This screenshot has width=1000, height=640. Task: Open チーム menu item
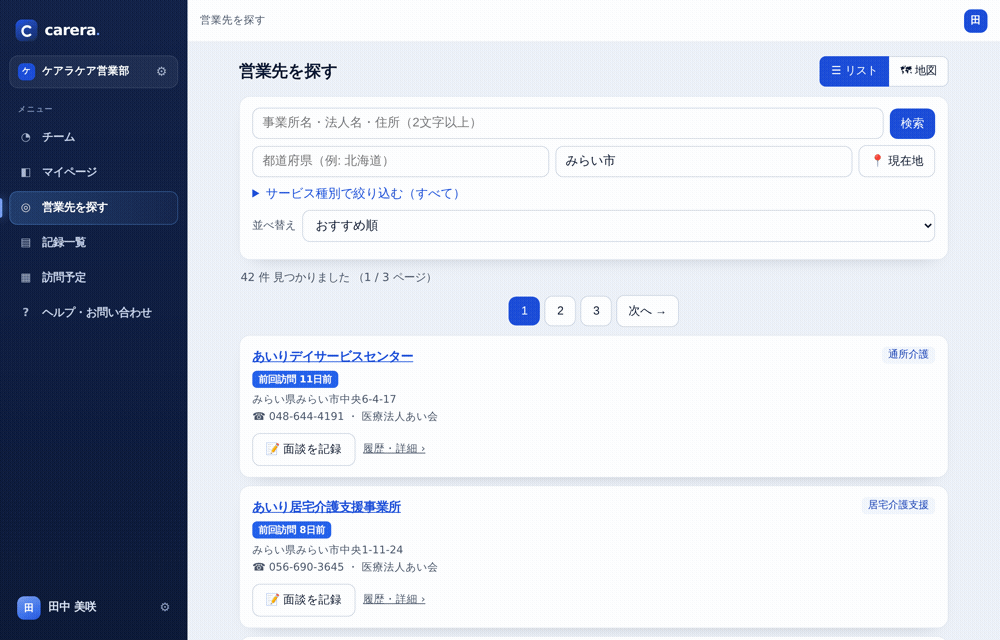[93, 137]
